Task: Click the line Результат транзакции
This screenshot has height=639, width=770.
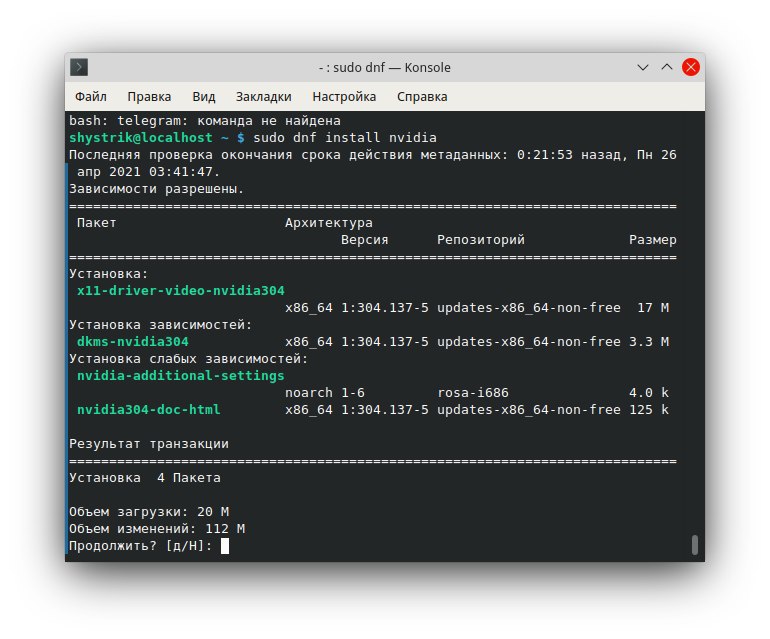Action: [149, 444]
